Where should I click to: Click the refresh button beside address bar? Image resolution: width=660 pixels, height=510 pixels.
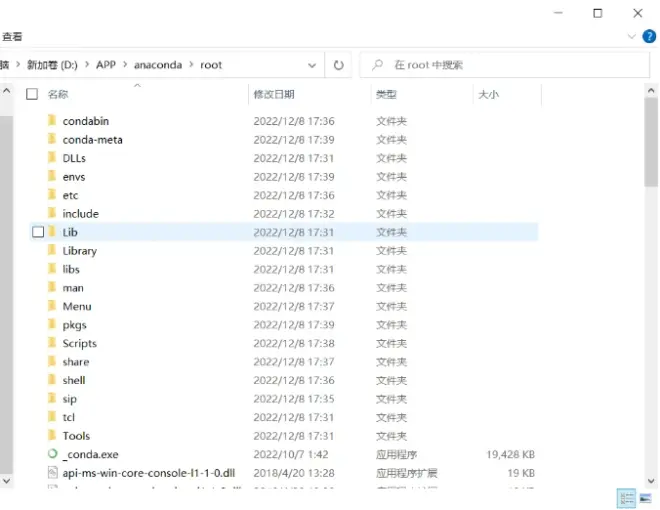(x=338, y=65)
